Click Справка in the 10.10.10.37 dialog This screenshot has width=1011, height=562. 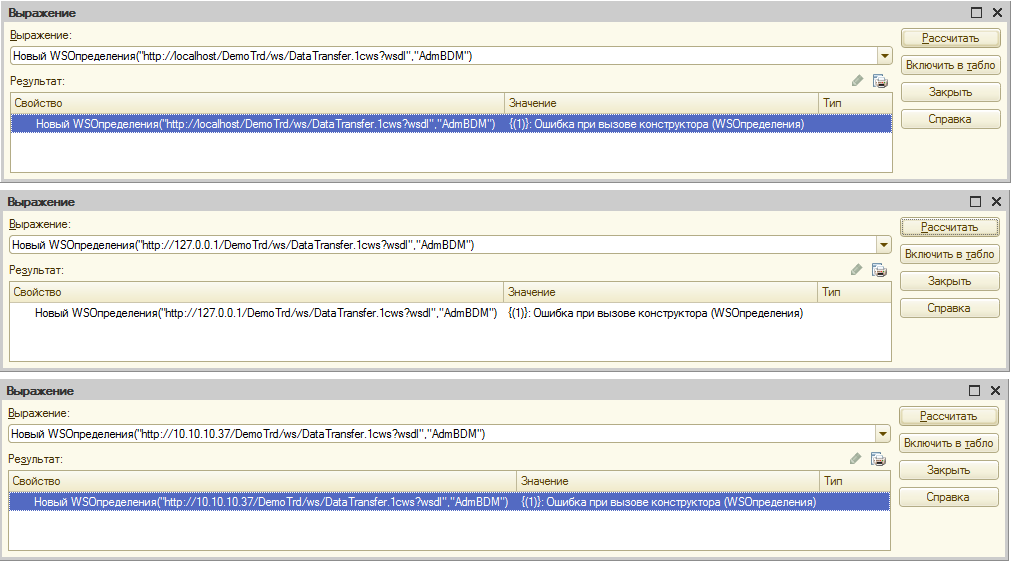pos(948,497)
